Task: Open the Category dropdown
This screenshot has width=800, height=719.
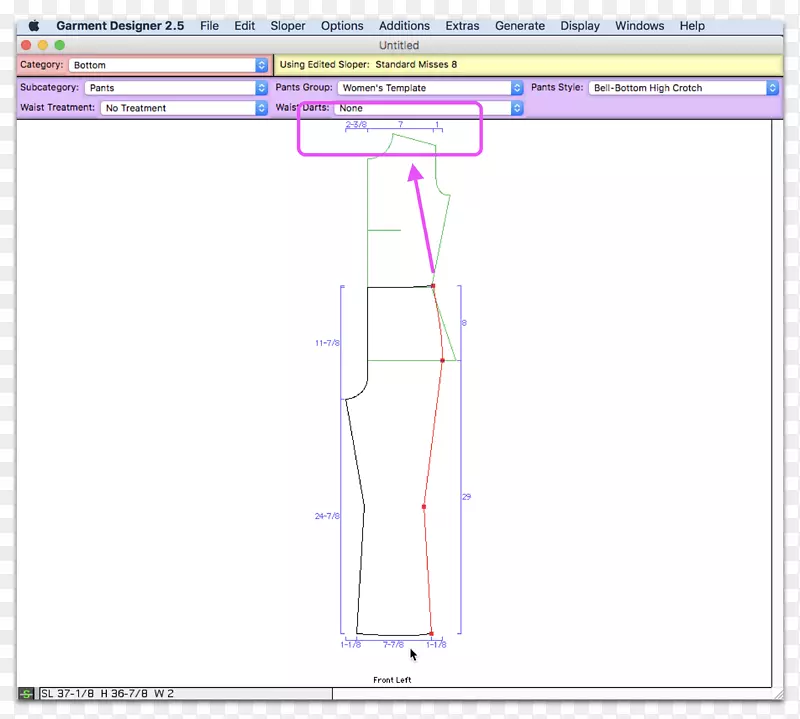Action: click(x=168, y=65)
